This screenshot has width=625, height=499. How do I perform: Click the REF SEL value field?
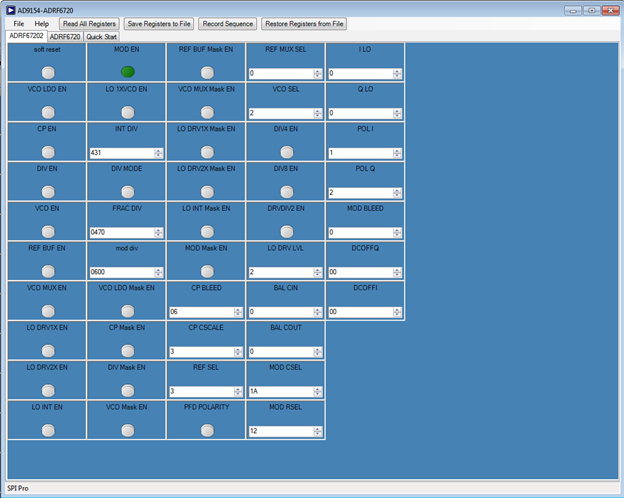[202, 391]
